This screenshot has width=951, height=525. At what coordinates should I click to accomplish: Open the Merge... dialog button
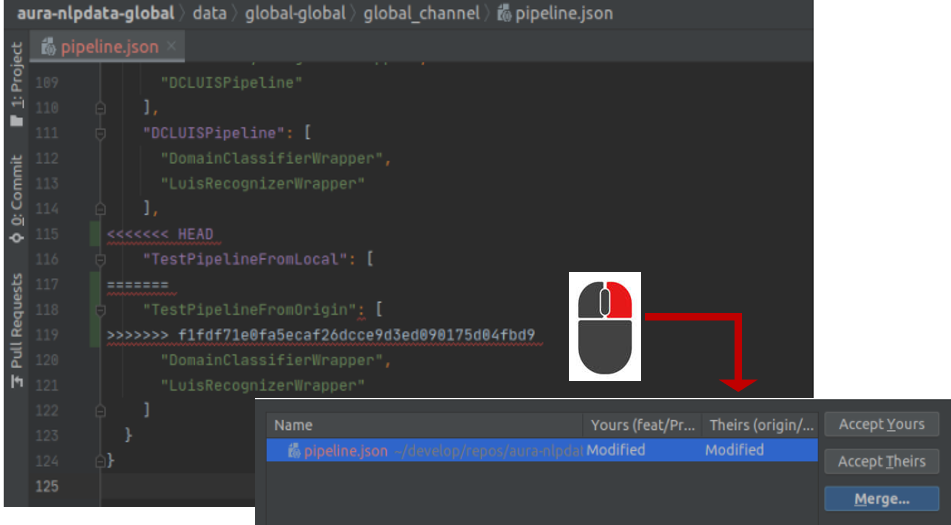[x=881, y=498]
